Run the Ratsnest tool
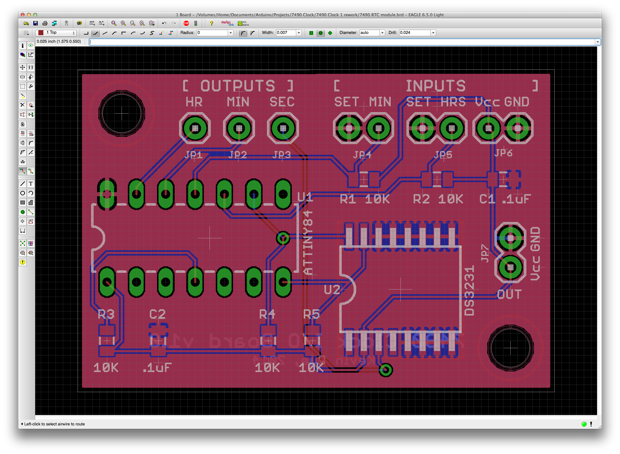Viewport: 620px width, 454px height. coord(23,243)
